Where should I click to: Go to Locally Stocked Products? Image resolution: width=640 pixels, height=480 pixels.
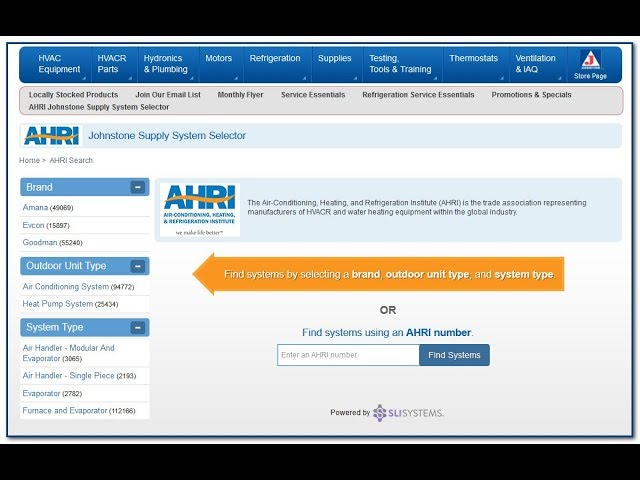(x=73, y=95)
